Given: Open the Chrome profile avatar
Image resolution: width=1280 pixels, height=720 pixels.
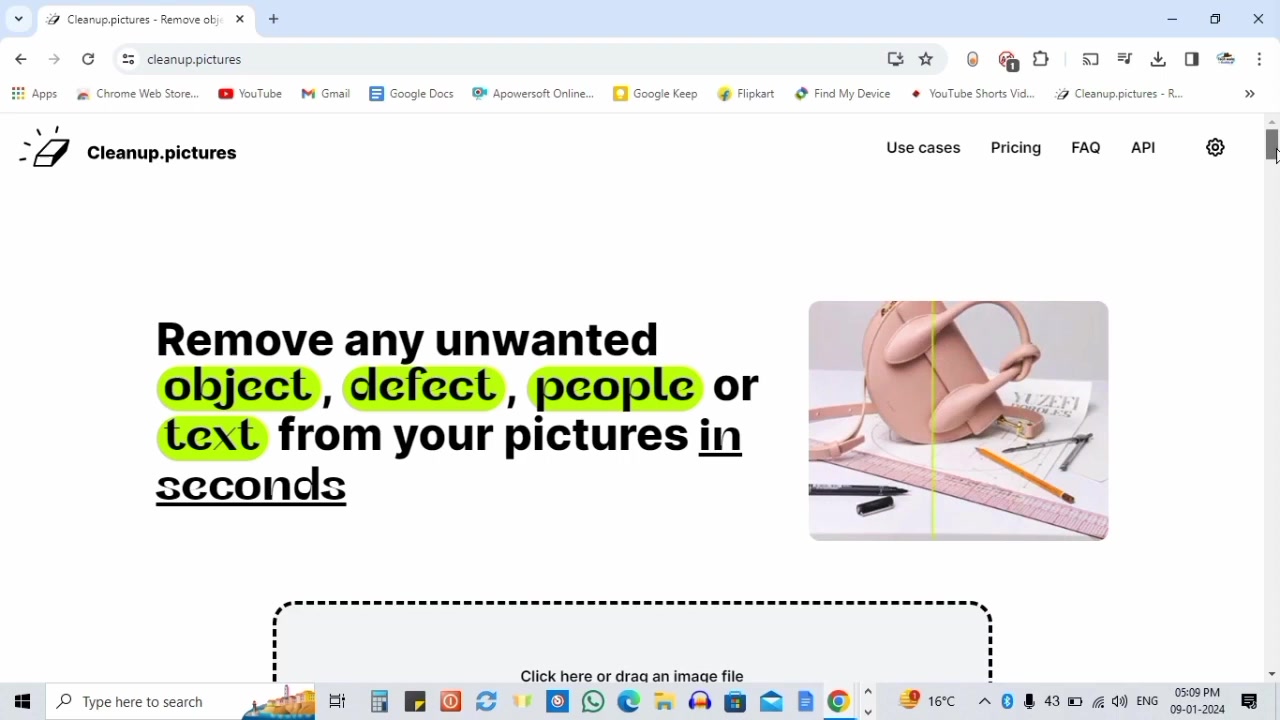Looking at the screenshot, I should tap(1226, 59).
